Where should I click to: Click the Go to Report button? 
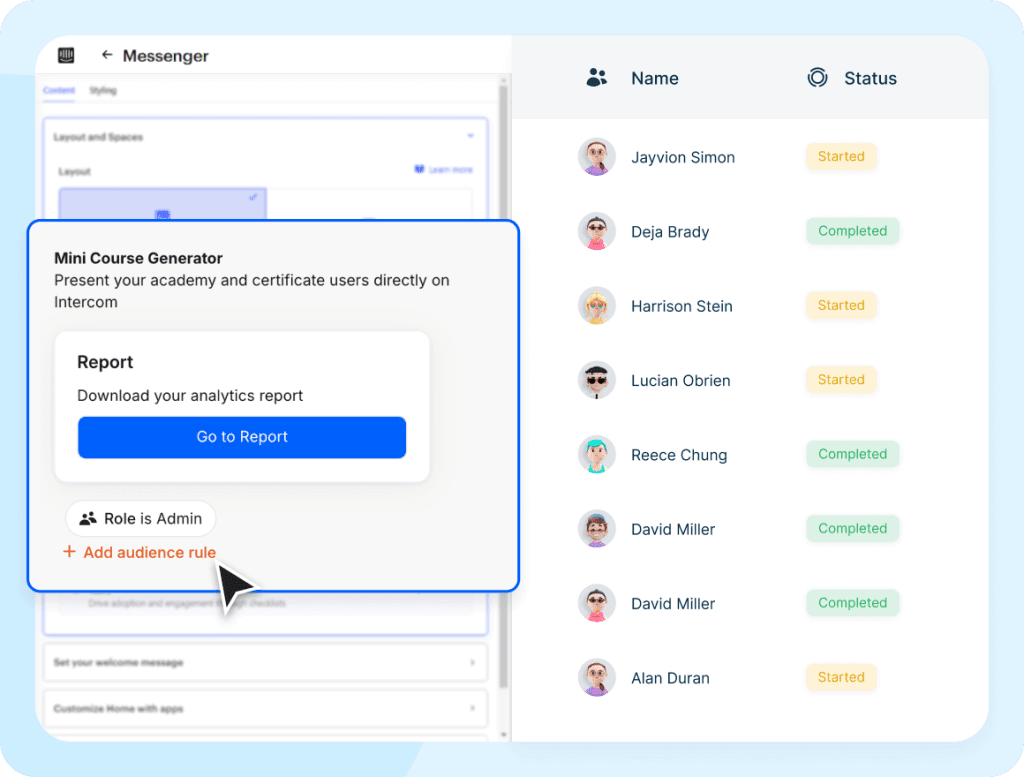click(x=242, y=437)
